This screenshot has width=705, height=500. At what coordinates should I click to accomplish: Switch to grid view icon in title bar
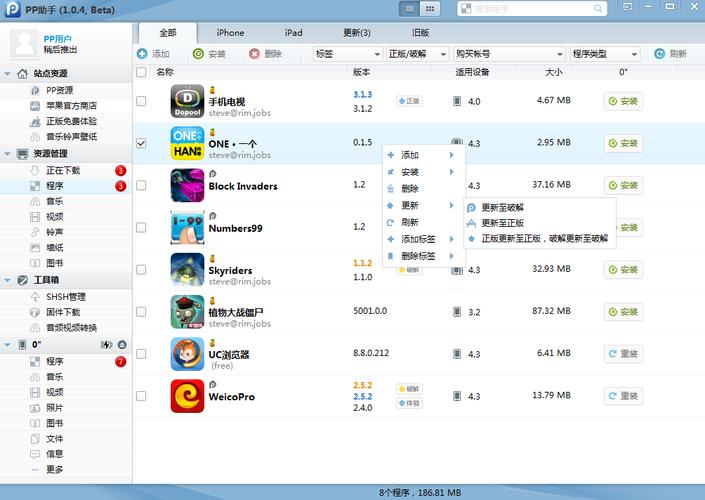(430, 8)
